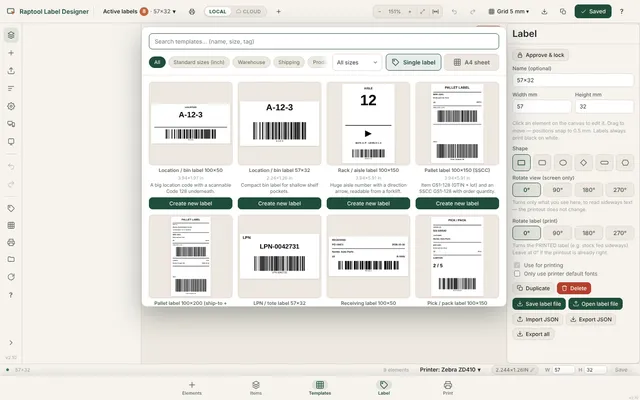Set Rotate label print to 180°
This screenshot has height=400, width=640.
click(x=589, y=233)
